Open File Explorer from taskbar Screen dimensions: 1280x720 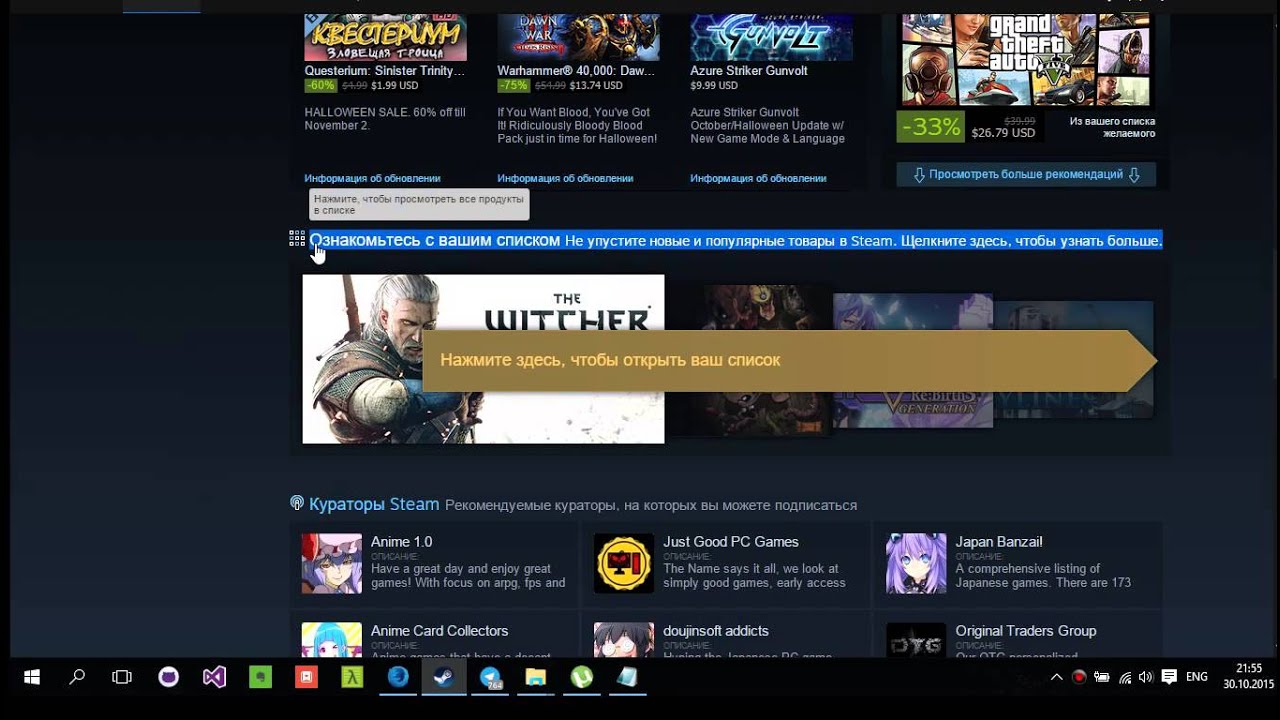pyautogui.click(x=536, y=677)
